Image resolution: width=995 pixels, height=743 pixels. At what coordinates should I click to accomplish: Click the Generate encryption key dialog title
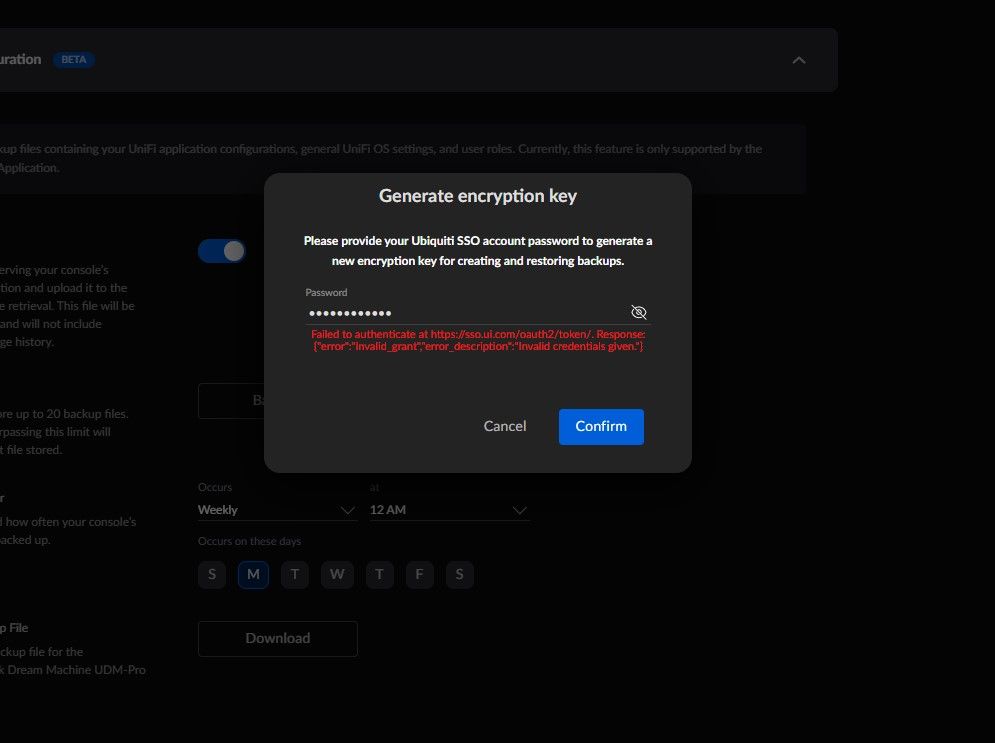tap(477, 196)
